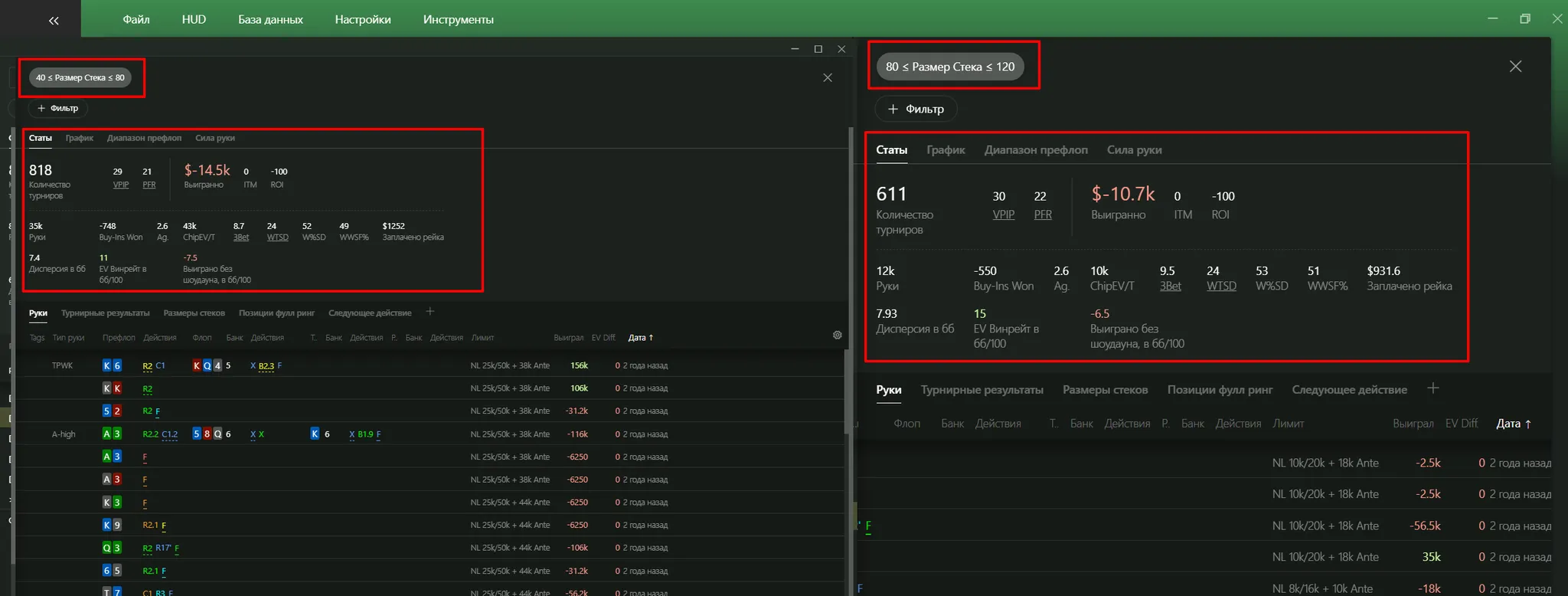Maximize the inner left report window
Viewport: 1568px width, 596px height.
click(x=818, y=49)
